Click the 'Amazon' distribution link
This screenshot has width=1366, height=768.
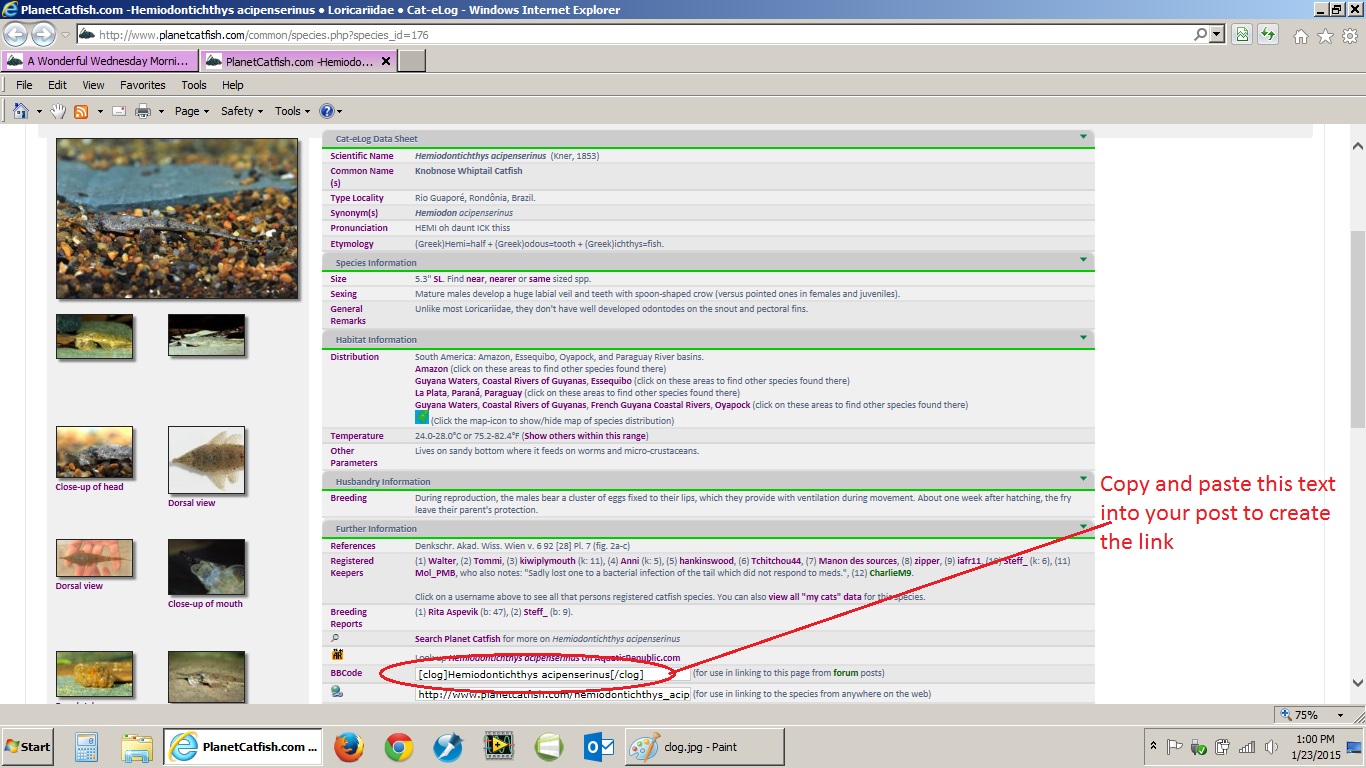pyautogui.click(x=431, y=369)
